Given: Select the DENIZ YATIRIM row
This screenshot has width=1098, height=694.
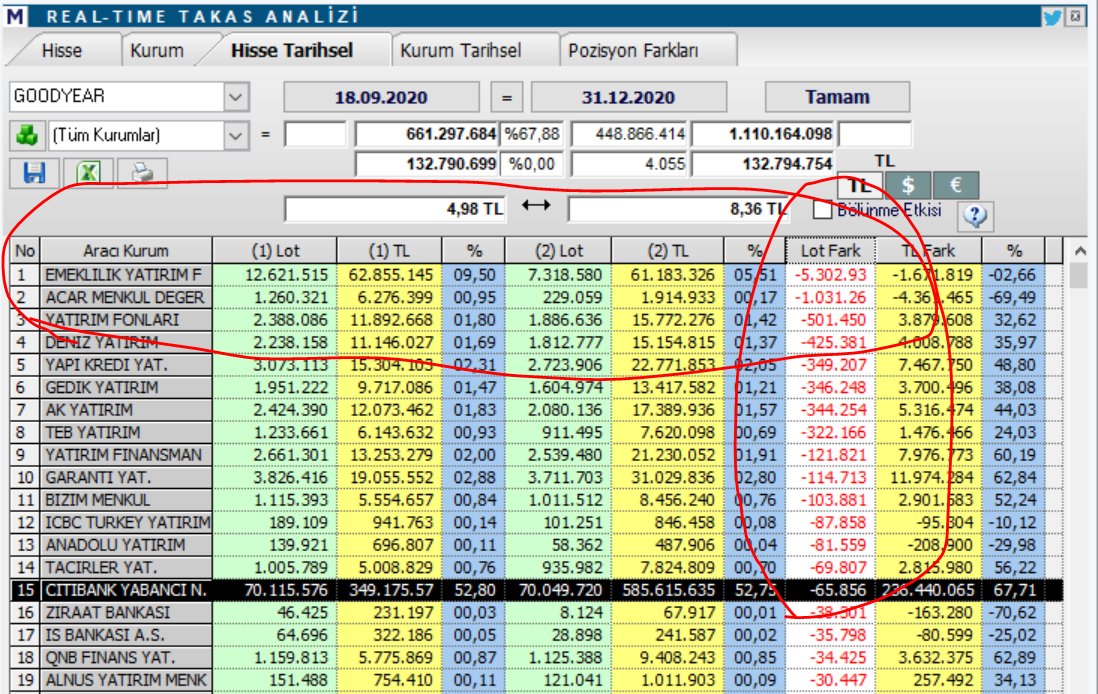Looking at the screenshot, I should [126, 342].
